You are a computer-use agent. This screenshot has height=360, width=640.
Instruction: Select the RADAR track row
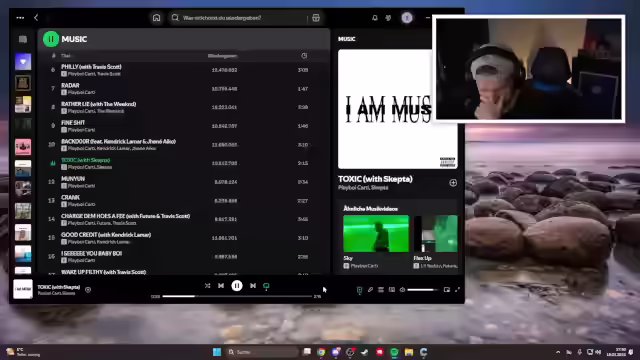tap(184, 89)
